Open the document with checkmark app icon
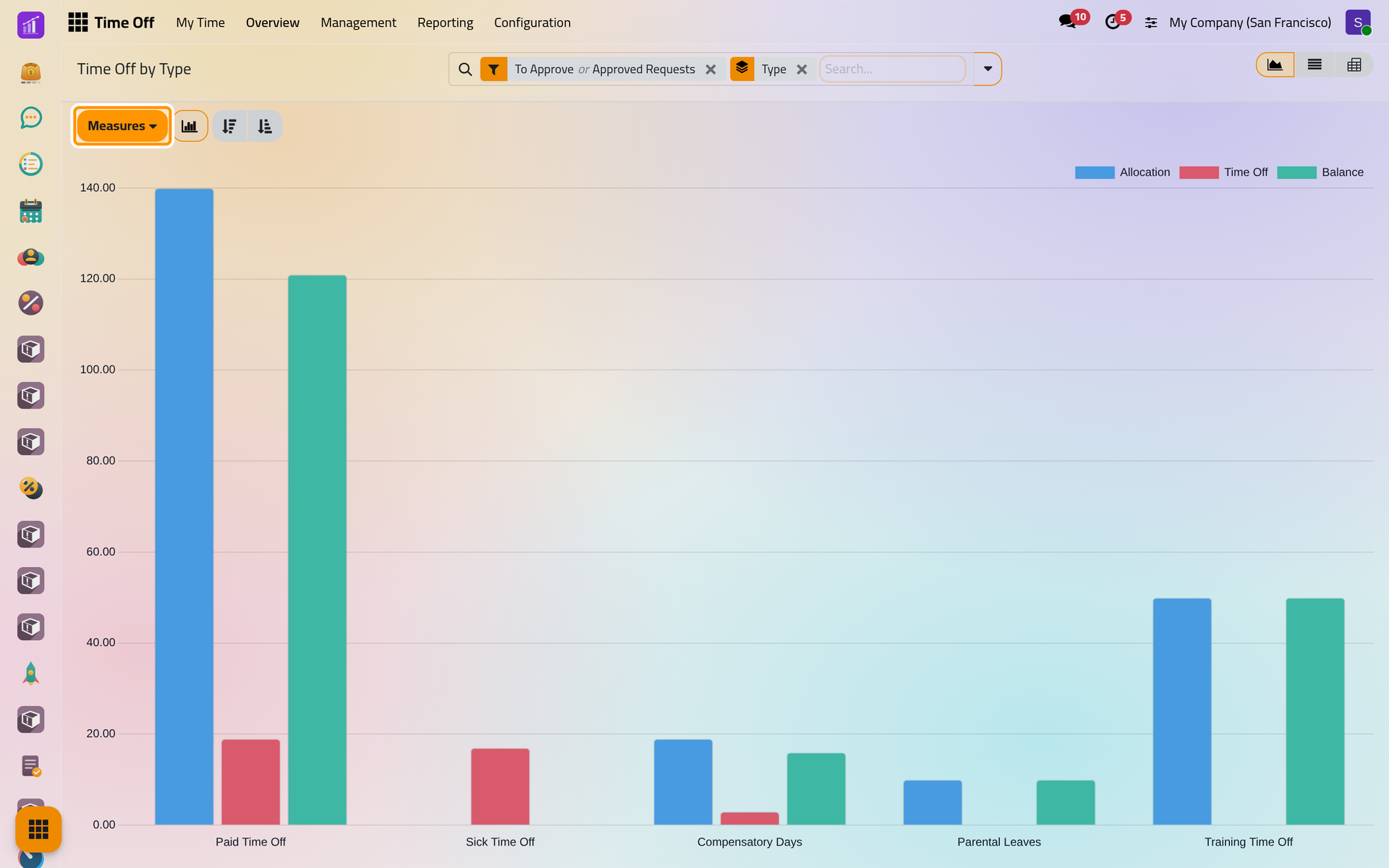 click(30, 766)
